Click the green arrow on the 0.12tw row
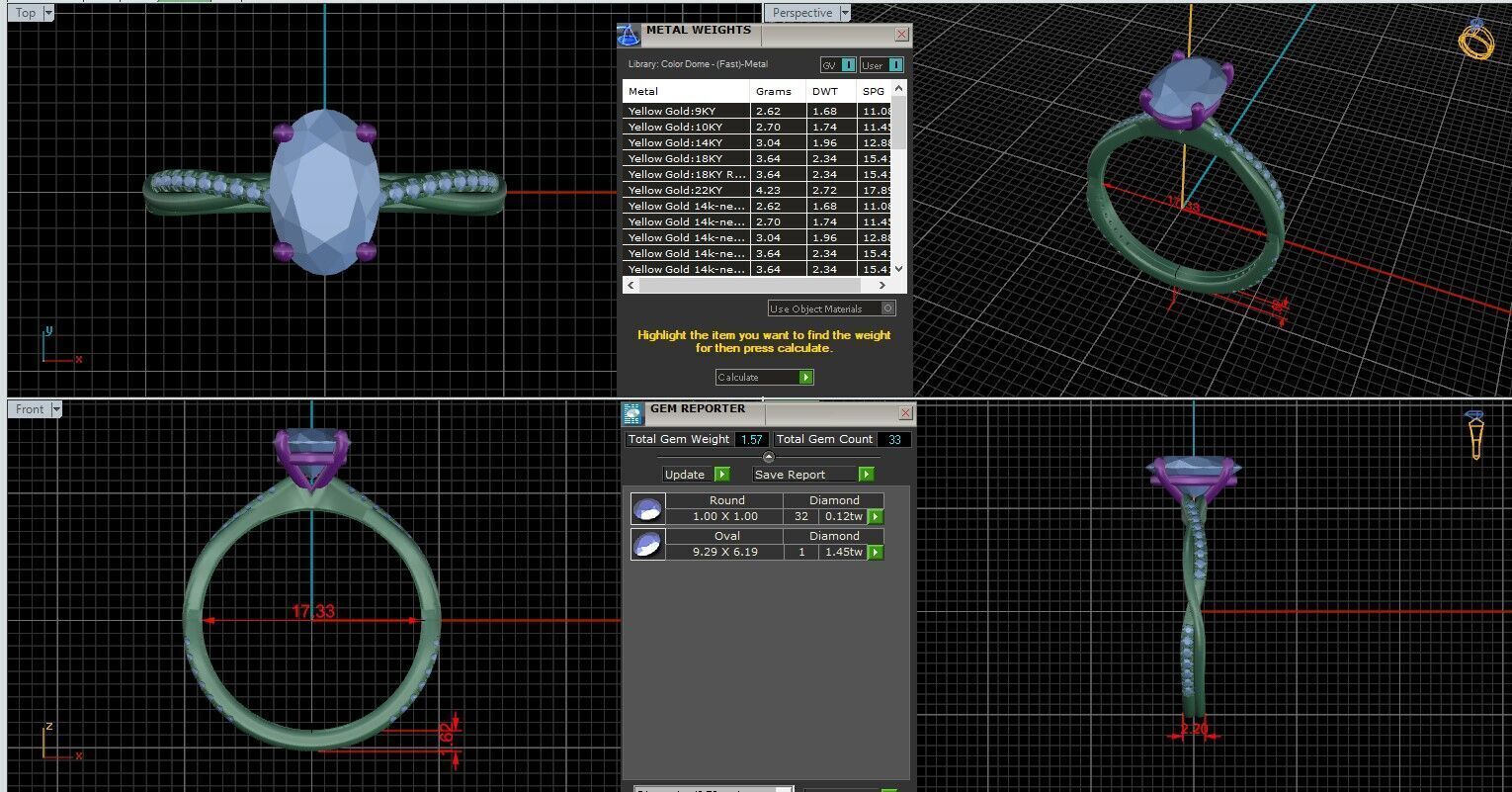The height and width of the screenshot is (792, 1512). (x=875, y=516)
